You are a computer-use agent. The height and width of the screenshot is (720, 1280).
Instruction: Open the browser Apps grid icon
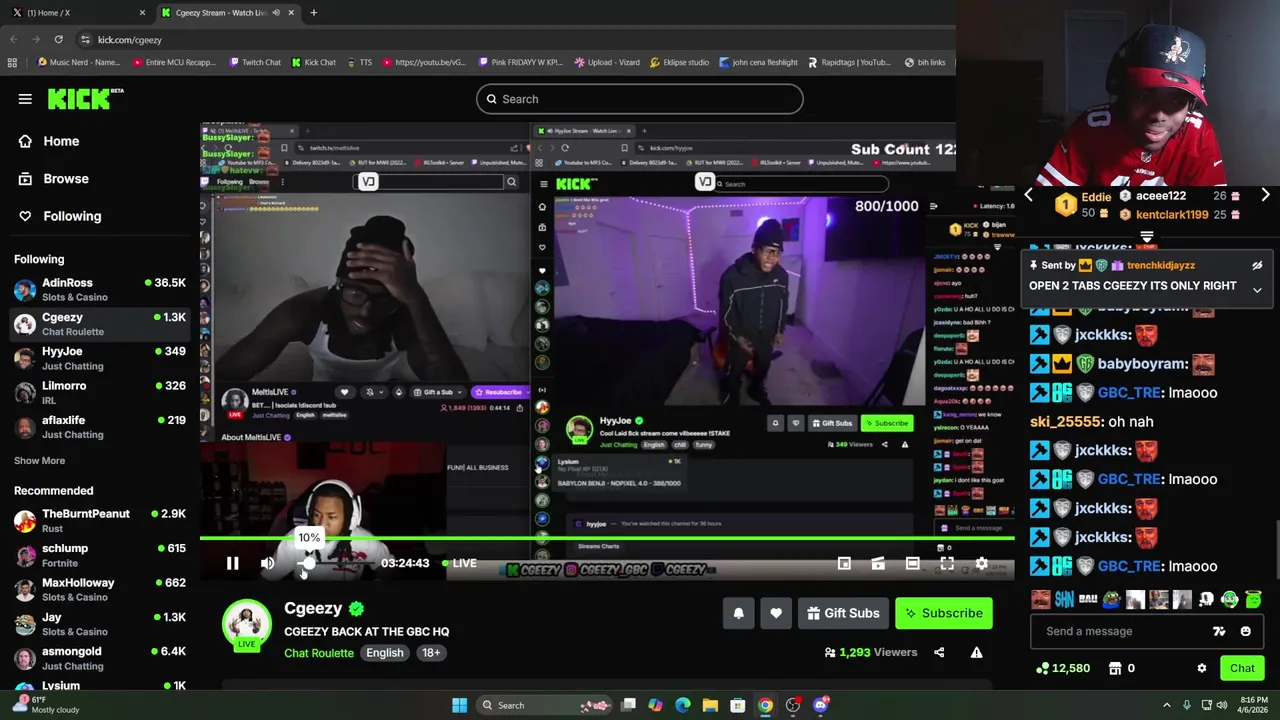12,62
